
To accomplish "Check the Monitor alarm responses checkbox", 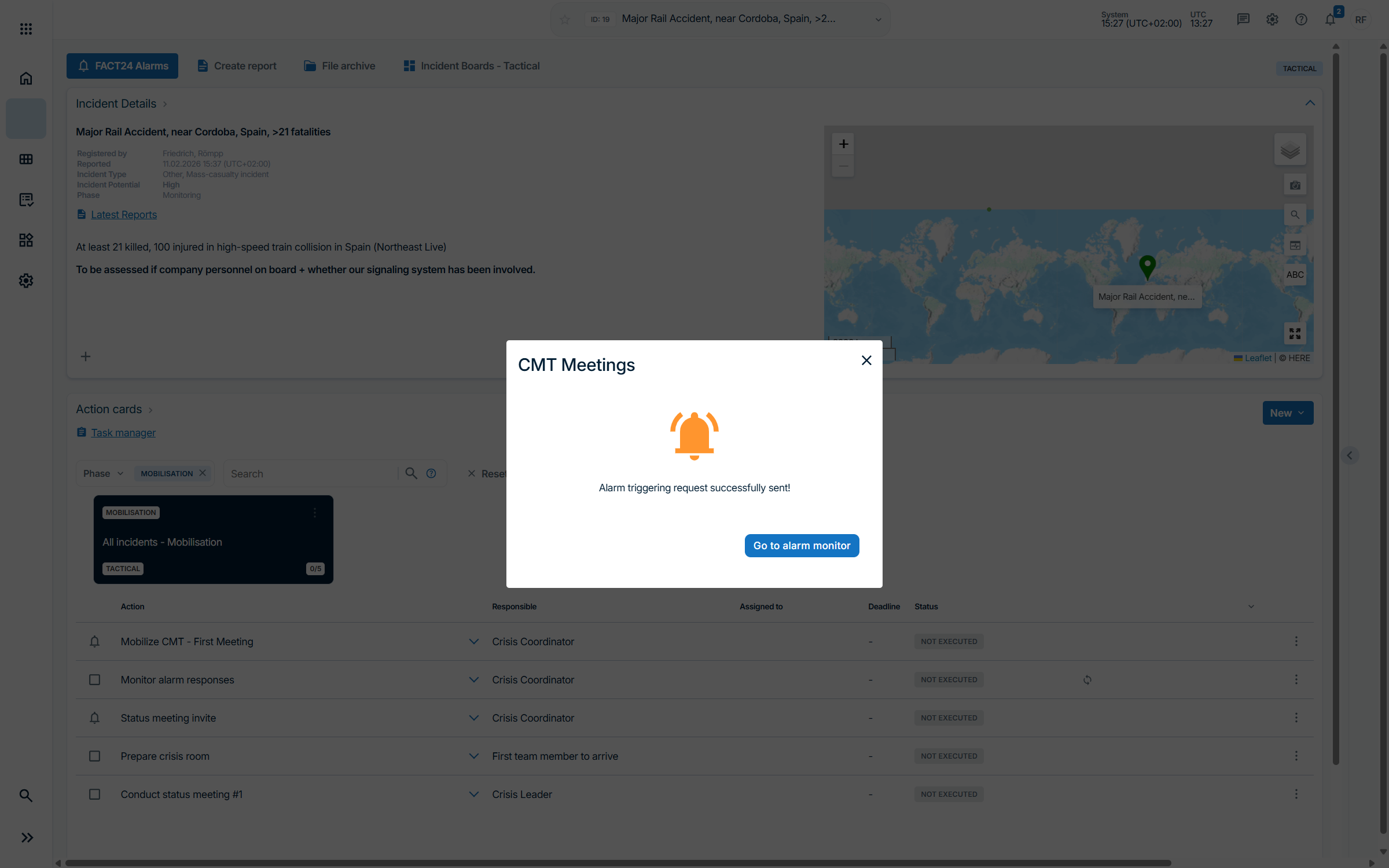I will [94, 680].
